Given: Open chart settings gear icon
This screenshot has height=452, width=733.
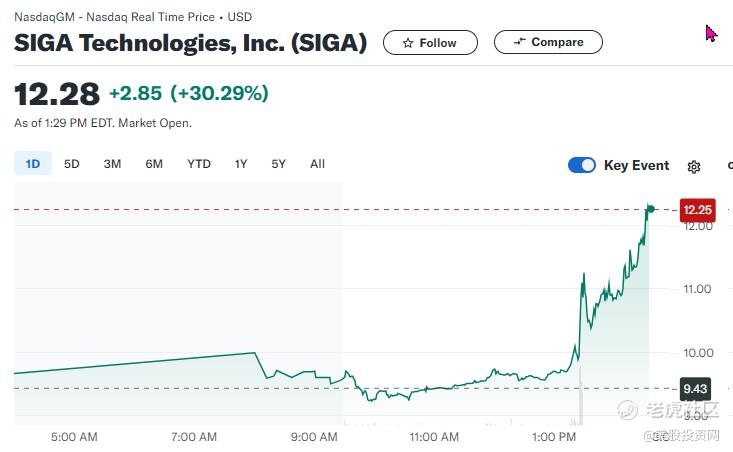Looking at the screenshot, I should click(694, 166).
